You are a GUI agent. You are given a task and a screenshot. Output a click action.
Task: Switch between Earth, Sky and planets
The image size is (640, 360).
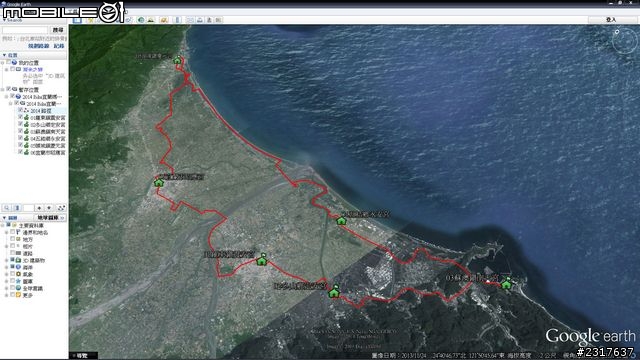click(x=164, y=20)
